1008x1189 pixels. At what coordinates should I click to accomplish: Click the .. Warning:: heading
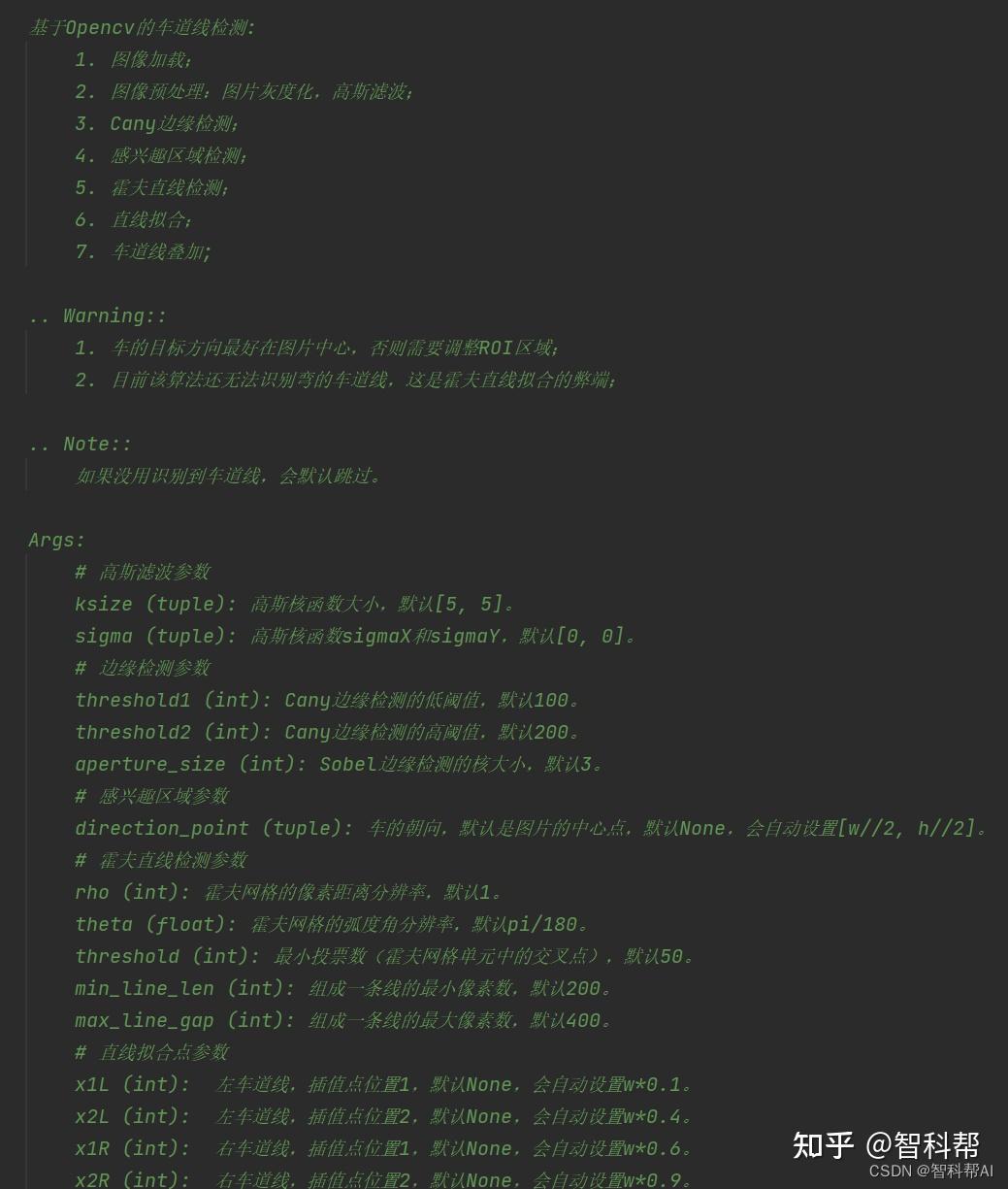[x=98, y=315]
